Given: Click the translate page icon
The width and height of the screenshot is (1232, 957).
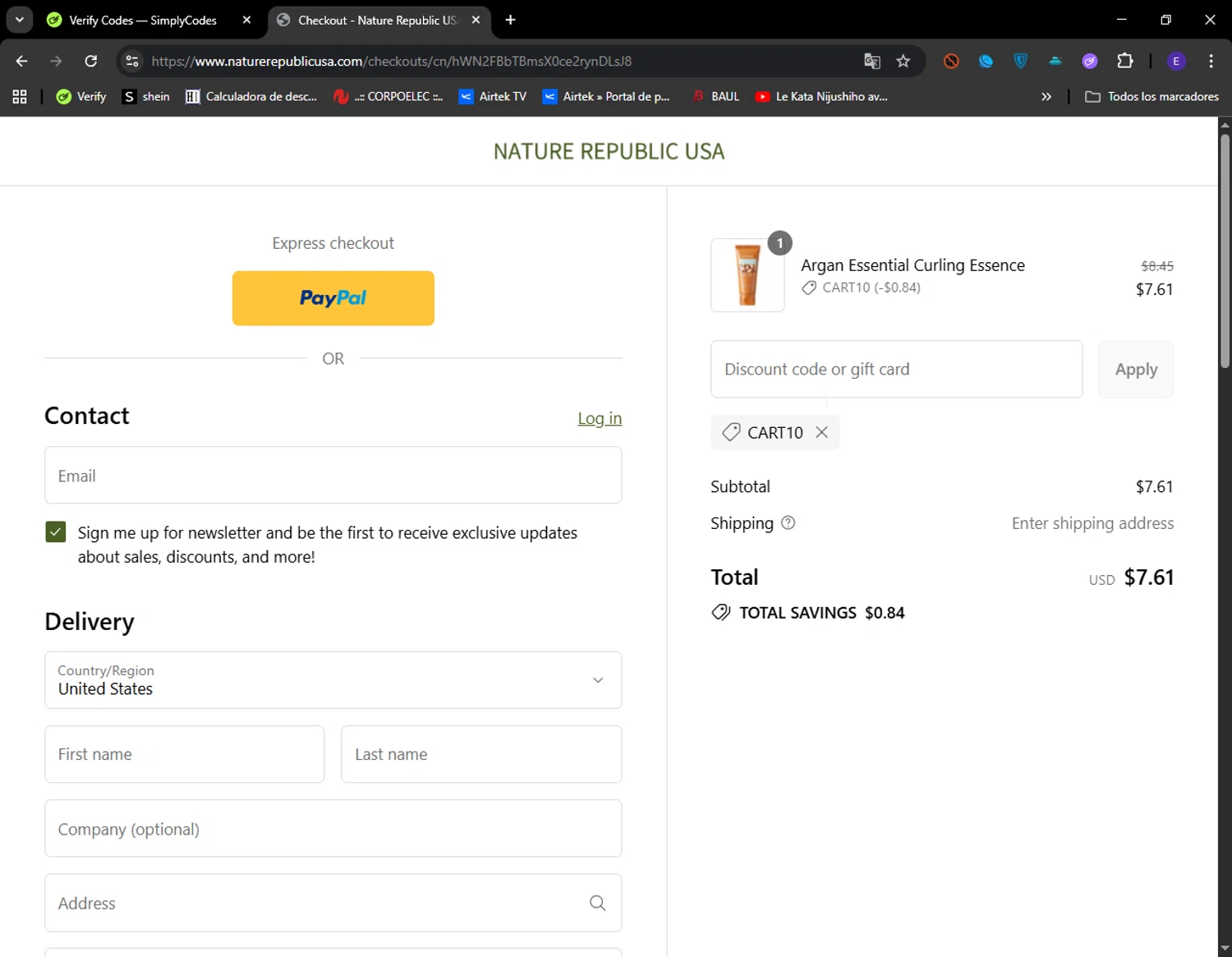Looking at the screenshot, I should 872,61.
